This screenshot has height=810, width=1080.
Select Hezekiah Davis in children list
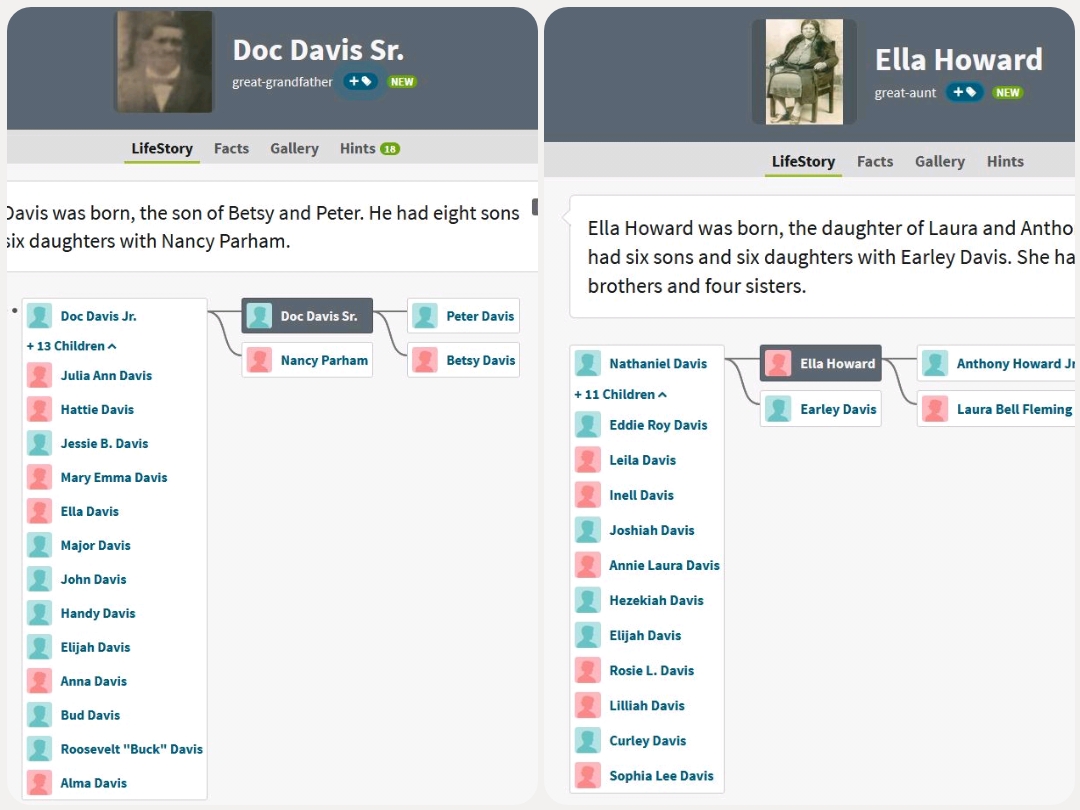656,600
